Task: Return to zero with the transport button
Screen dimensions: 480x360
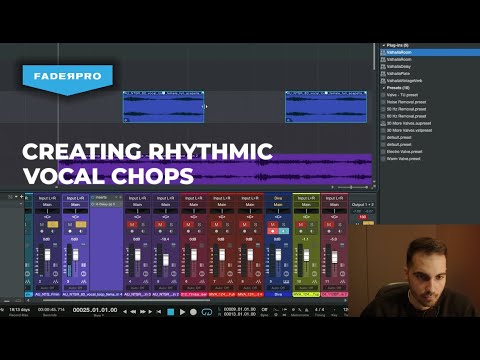Action: 159,312
